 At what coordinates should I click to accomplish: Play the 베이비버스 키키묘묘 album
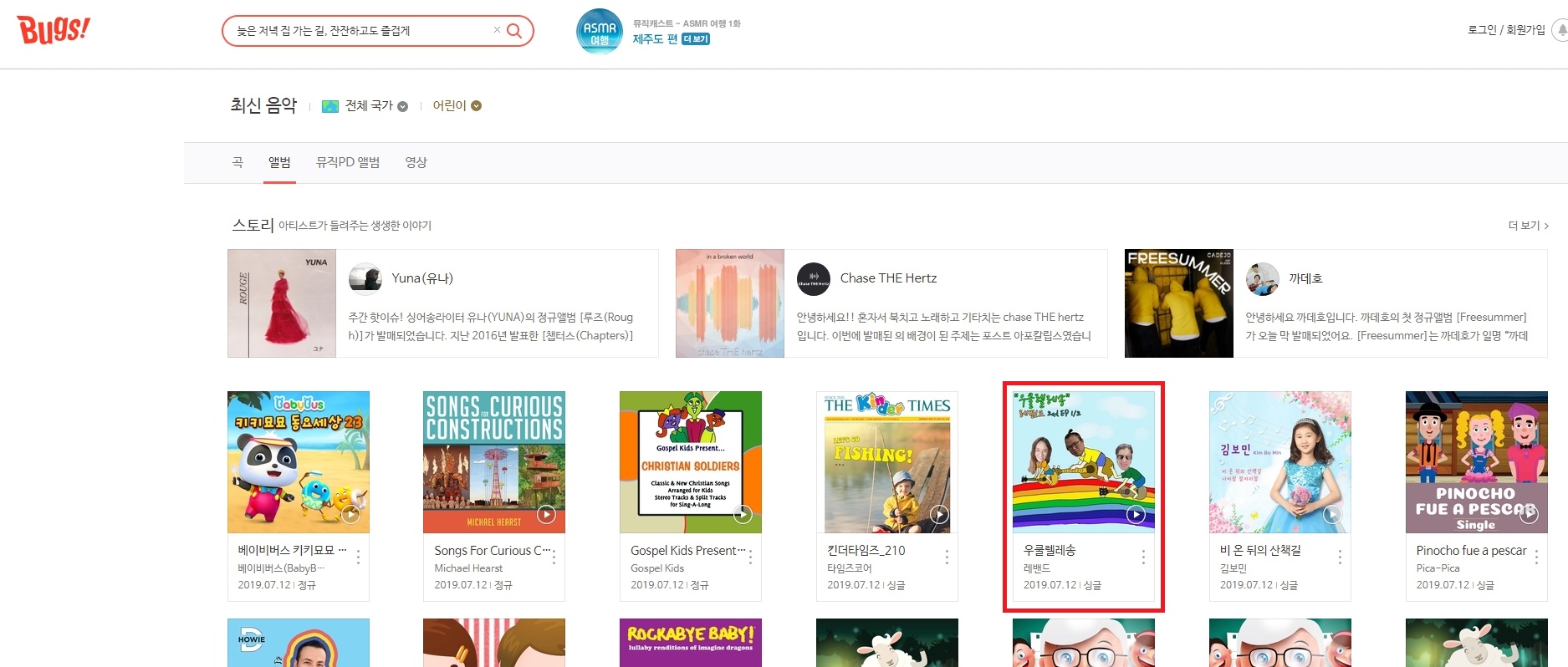[351, 515]
